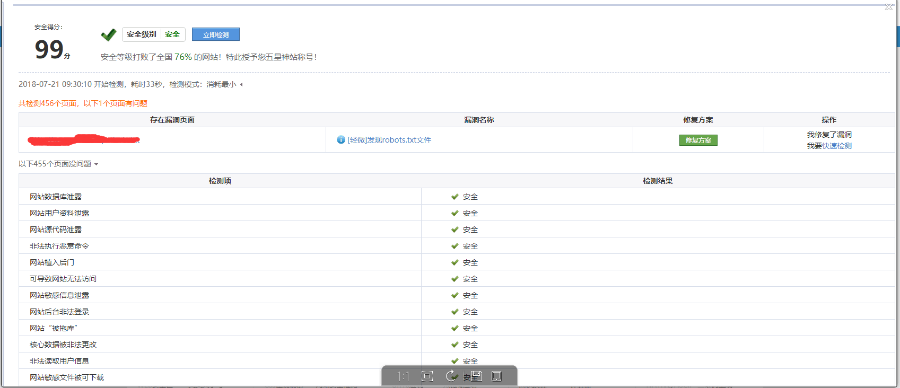900x388 pixels.
Task: Click the 非法执行恶意命令 row label
Action: pyautogui.click(x=60, y=246)
